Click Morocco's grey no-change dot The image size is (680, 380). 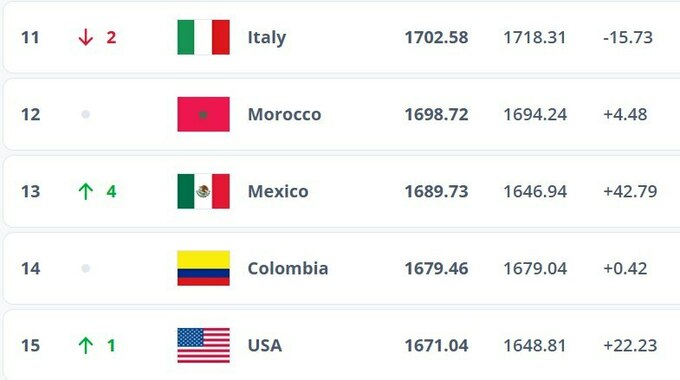pyautogui.click(x=85, y=114)
